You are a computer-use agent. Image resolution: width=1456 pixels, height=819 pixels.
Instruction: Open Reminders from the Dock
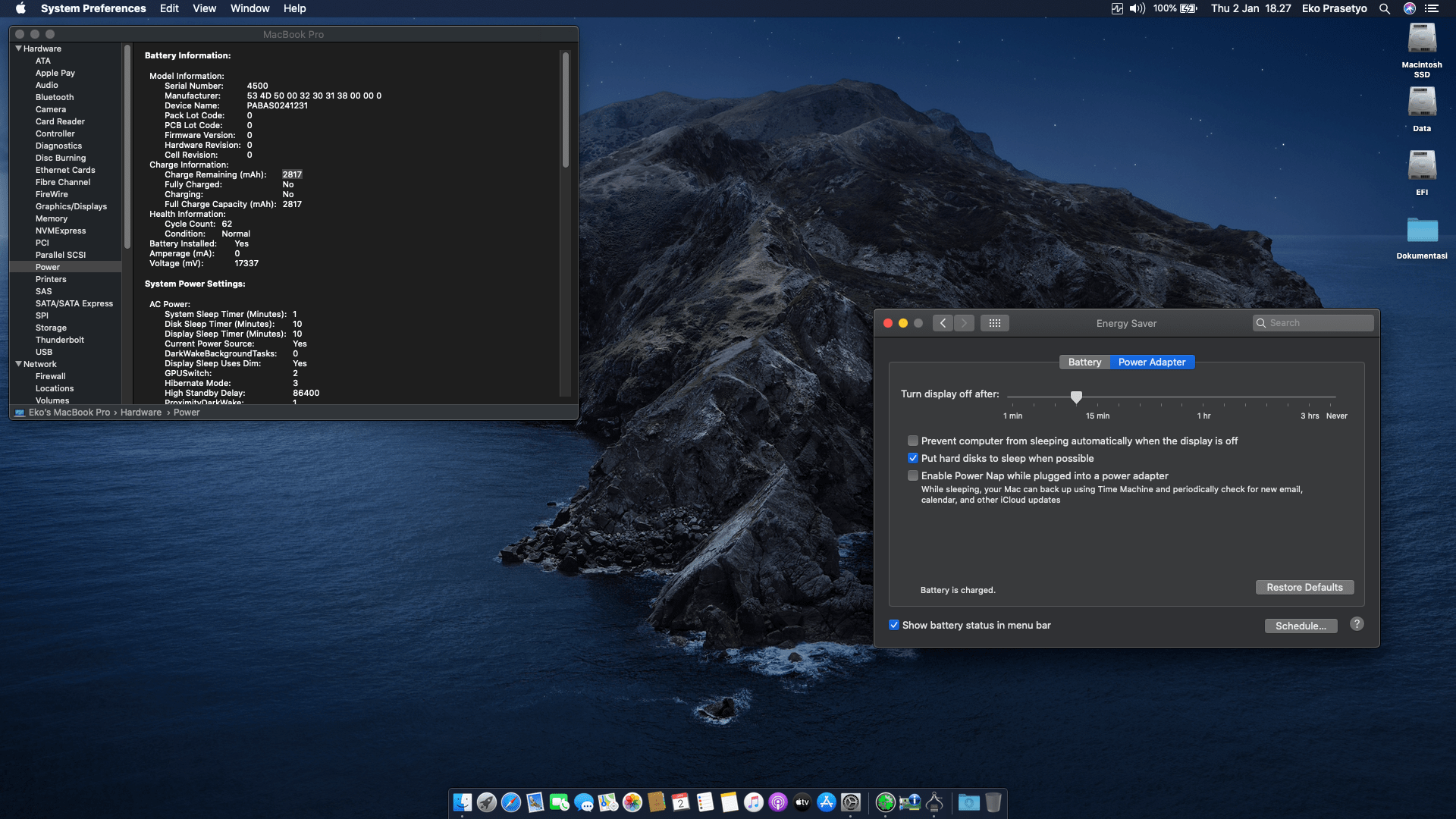(705, 802)
